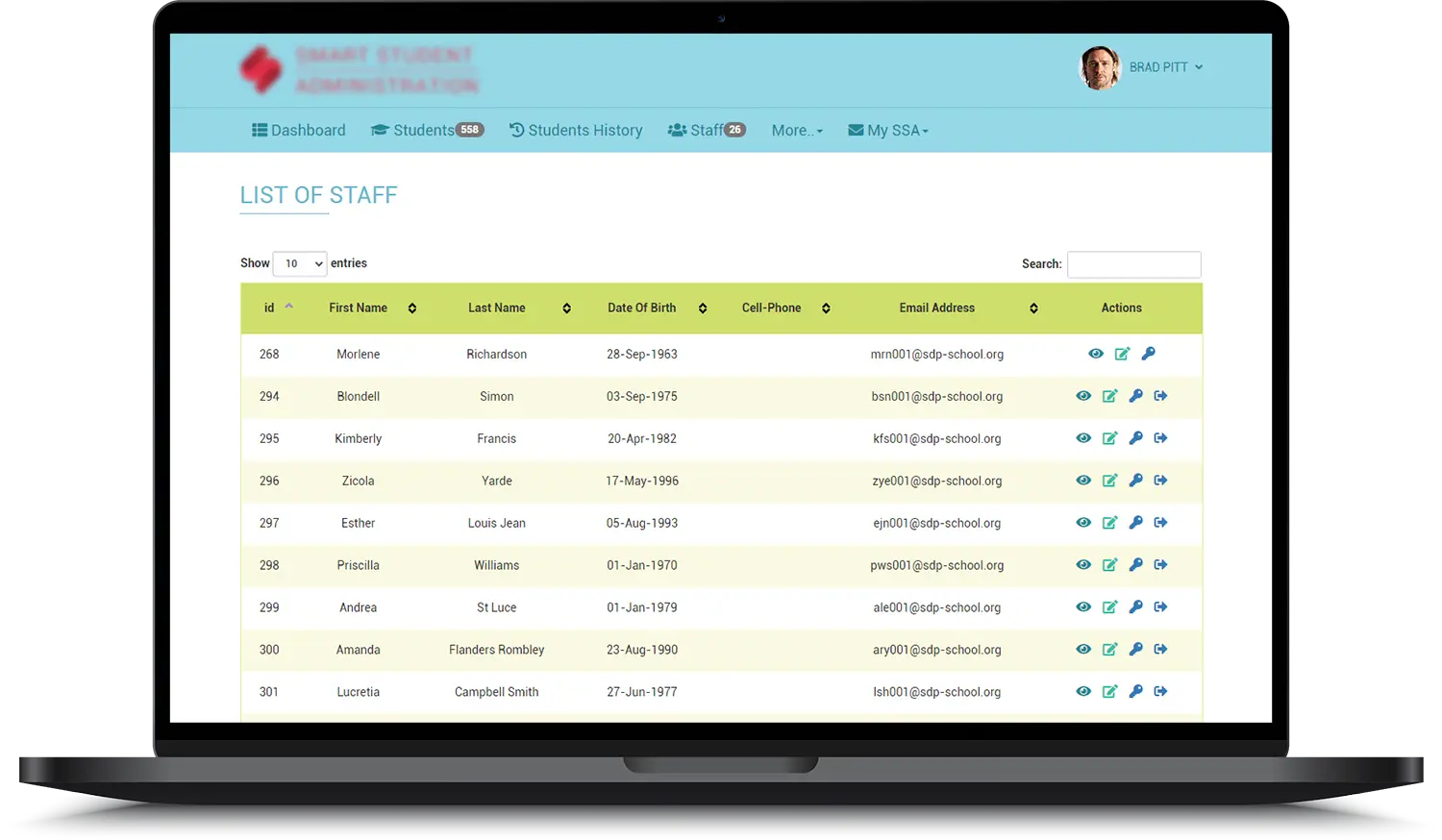View Andrea St Luce staff details
The image size is (1442, 840).
tap(1083, 607)
